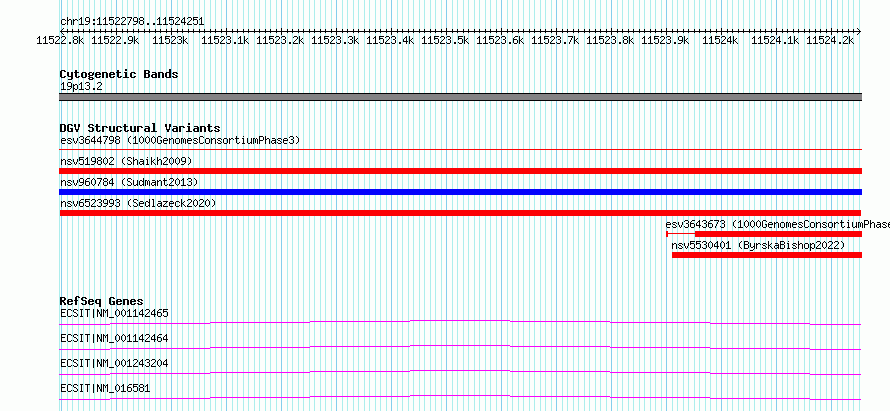Click the 11522.9k ruler tick label
The image size is (890, 411).
point(115,41)
